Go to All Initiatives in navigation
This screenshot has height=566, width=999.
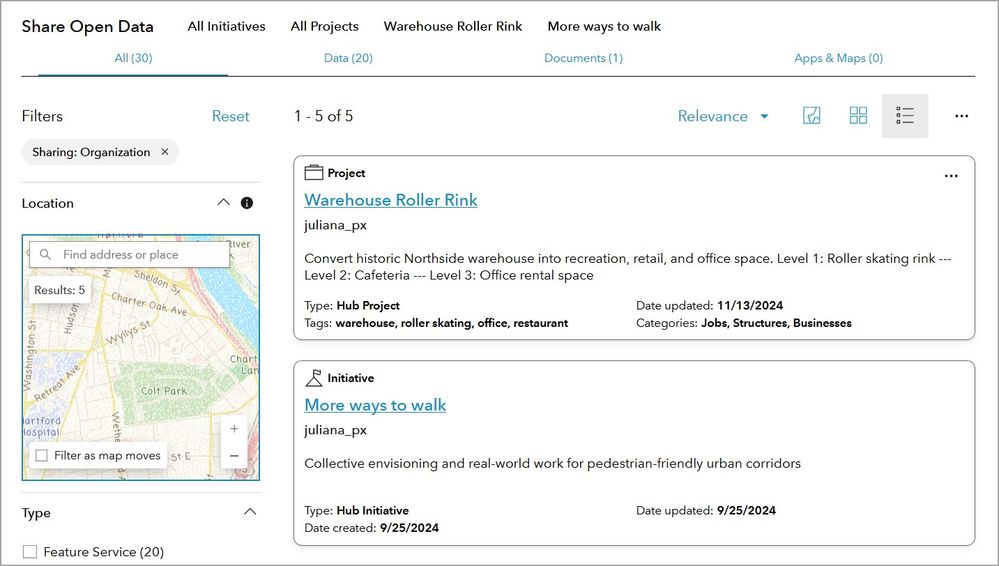pyautogui.click(x=226, y=26)
